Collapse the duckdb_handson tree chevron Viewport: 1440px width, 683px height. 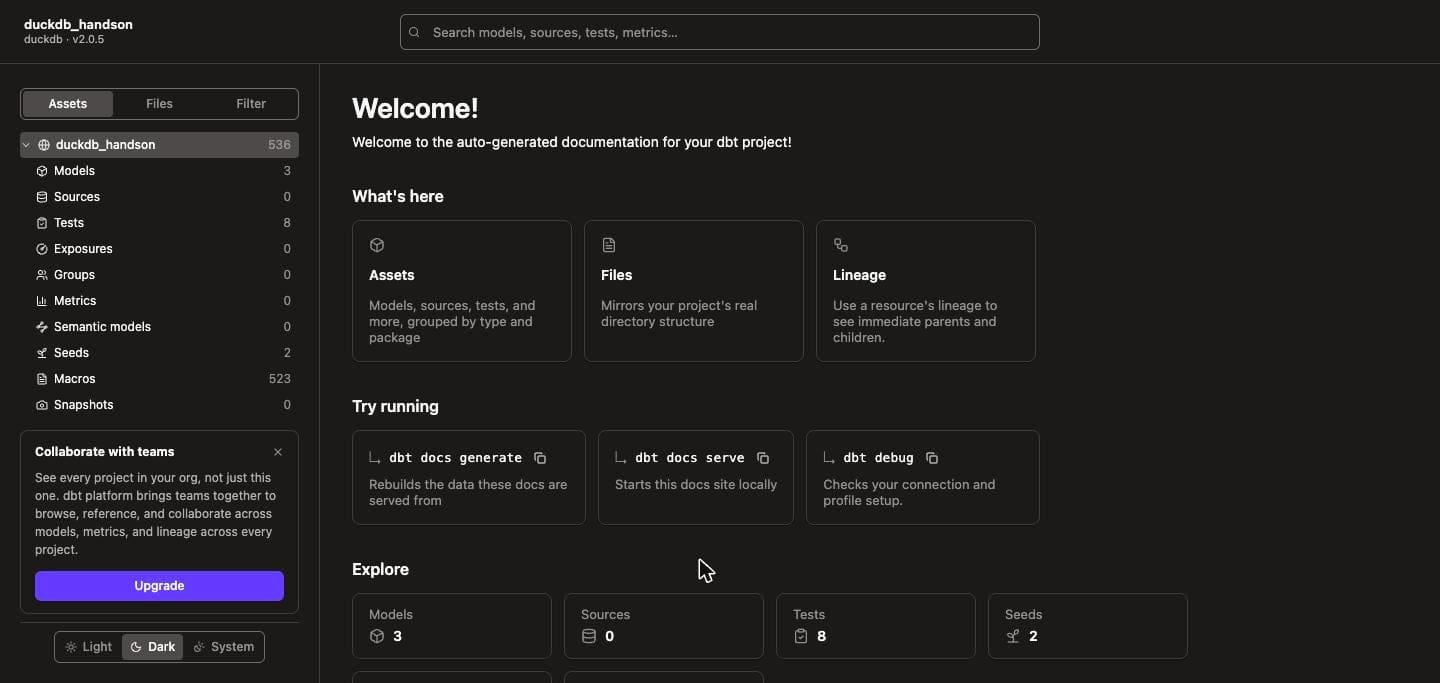(27, 145)
